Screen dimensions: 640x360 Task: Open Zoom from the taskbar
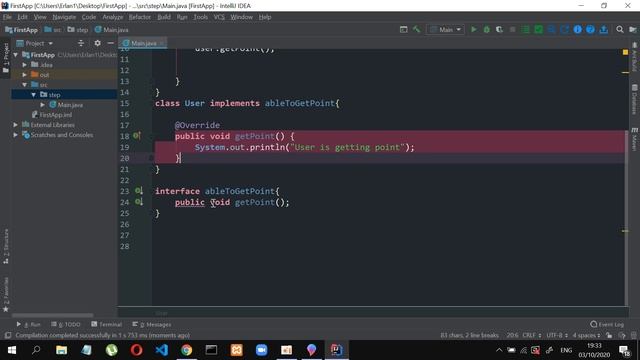click(261, 350)
